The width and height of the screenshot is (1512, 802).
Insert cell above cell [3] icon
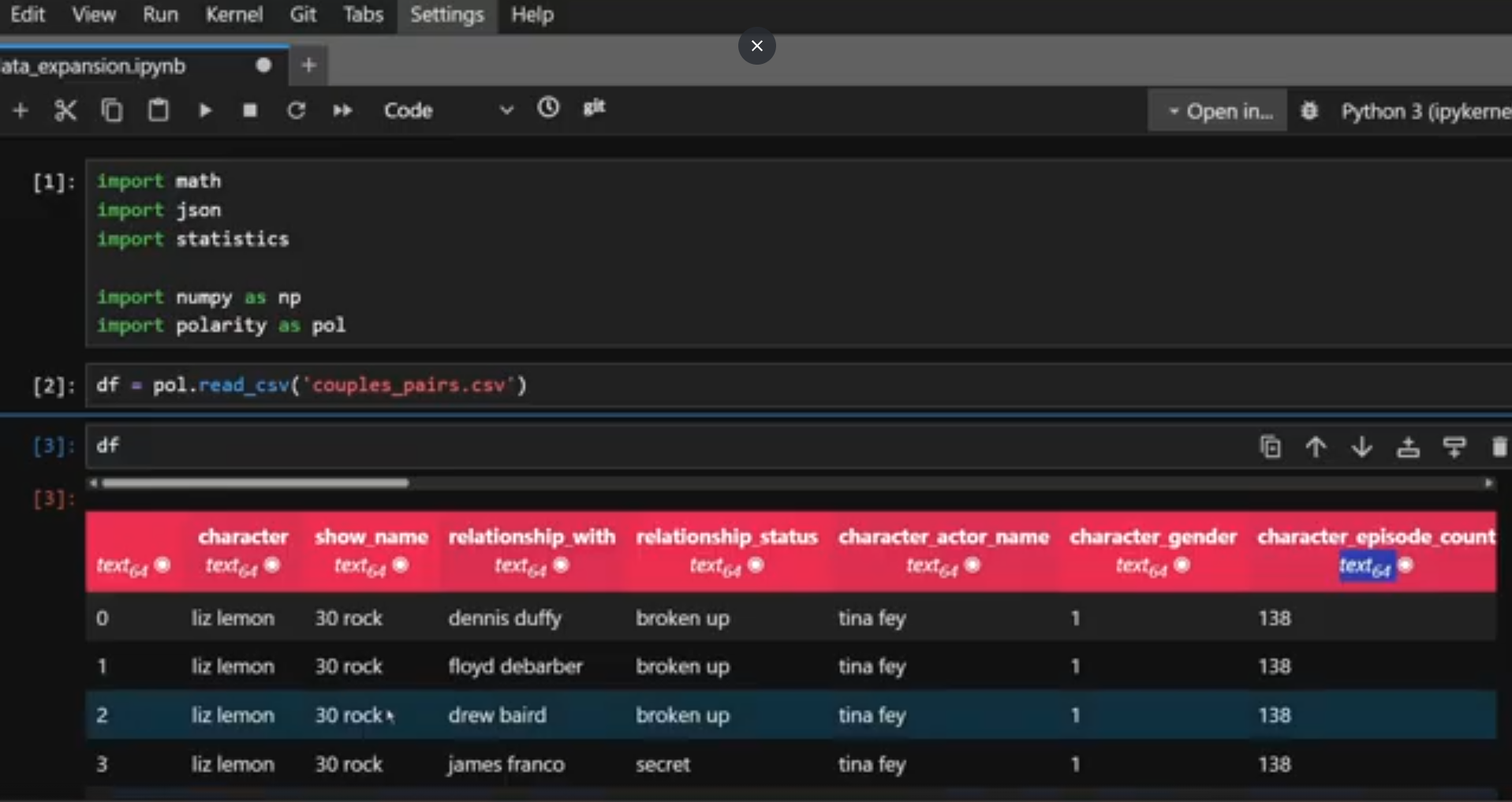coord(1408,447)
